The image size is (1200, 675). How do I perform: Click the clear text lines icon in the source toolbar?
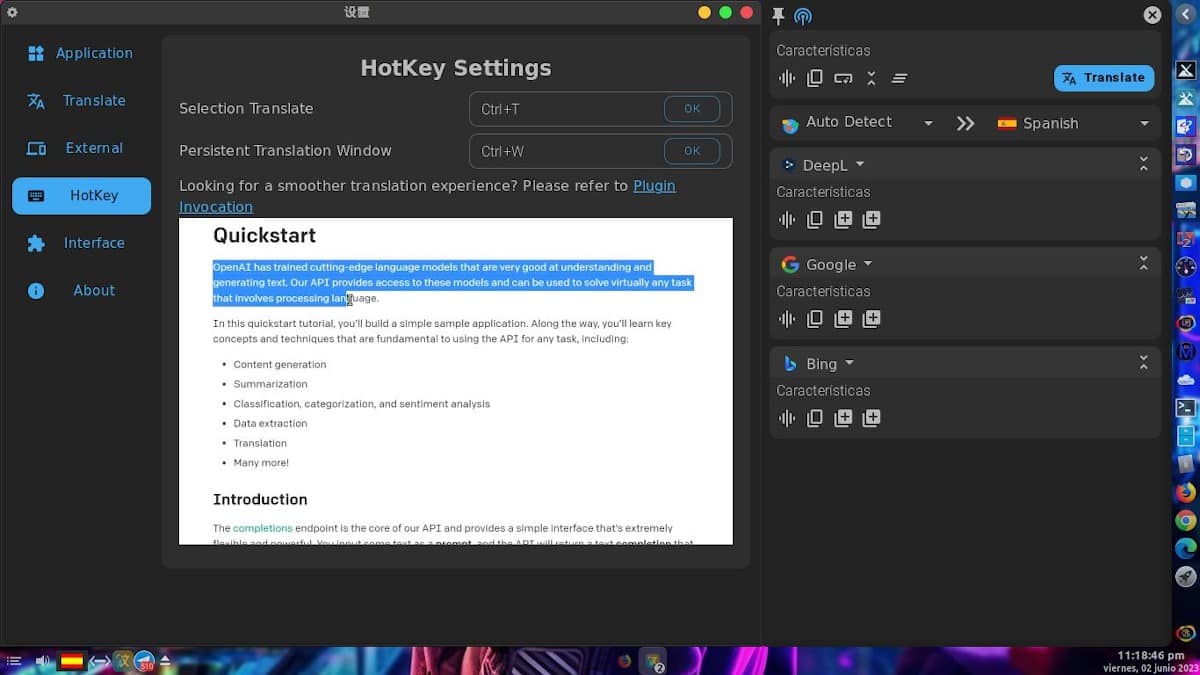[899, 78]
